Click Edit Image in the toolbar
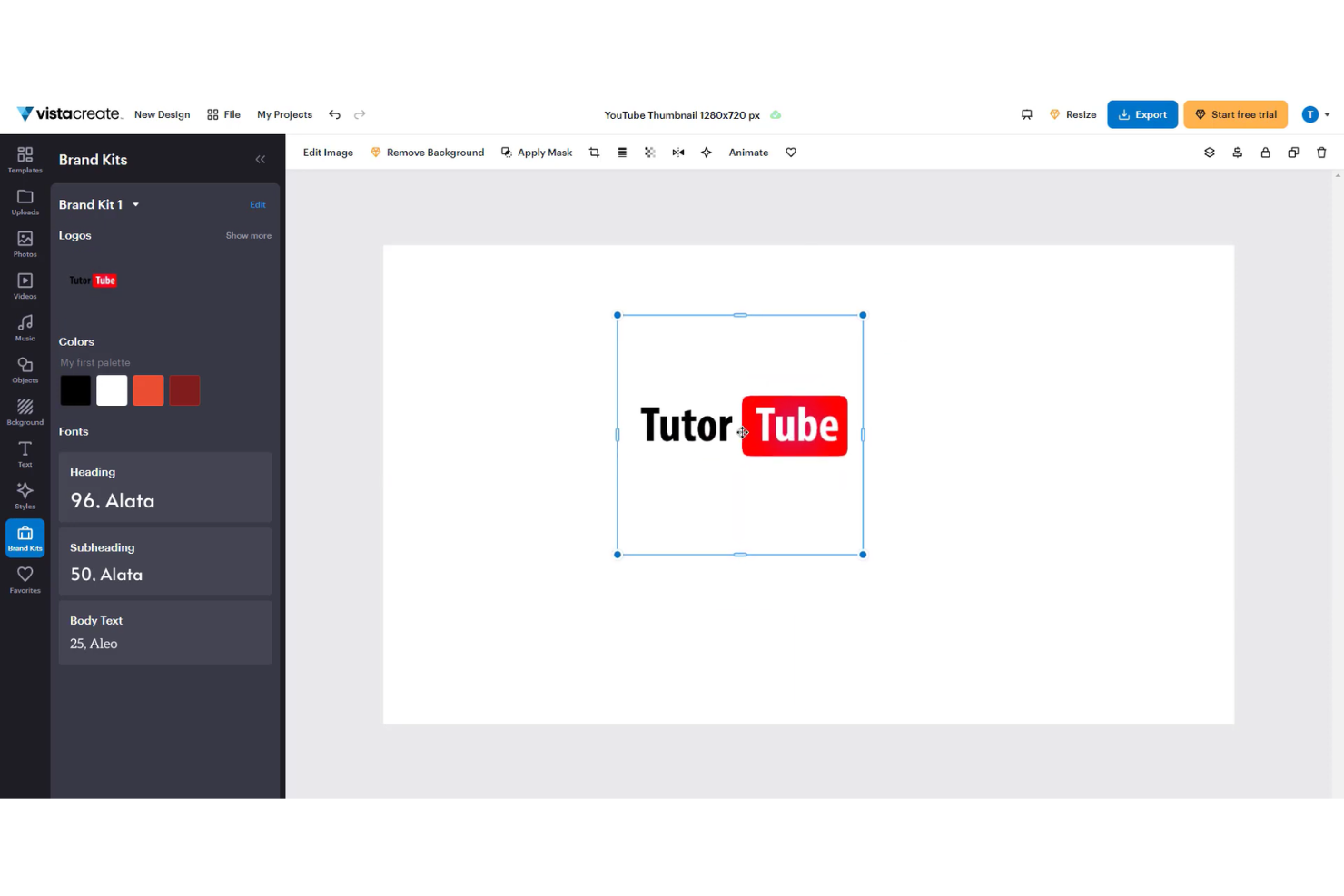 (328, 153)
